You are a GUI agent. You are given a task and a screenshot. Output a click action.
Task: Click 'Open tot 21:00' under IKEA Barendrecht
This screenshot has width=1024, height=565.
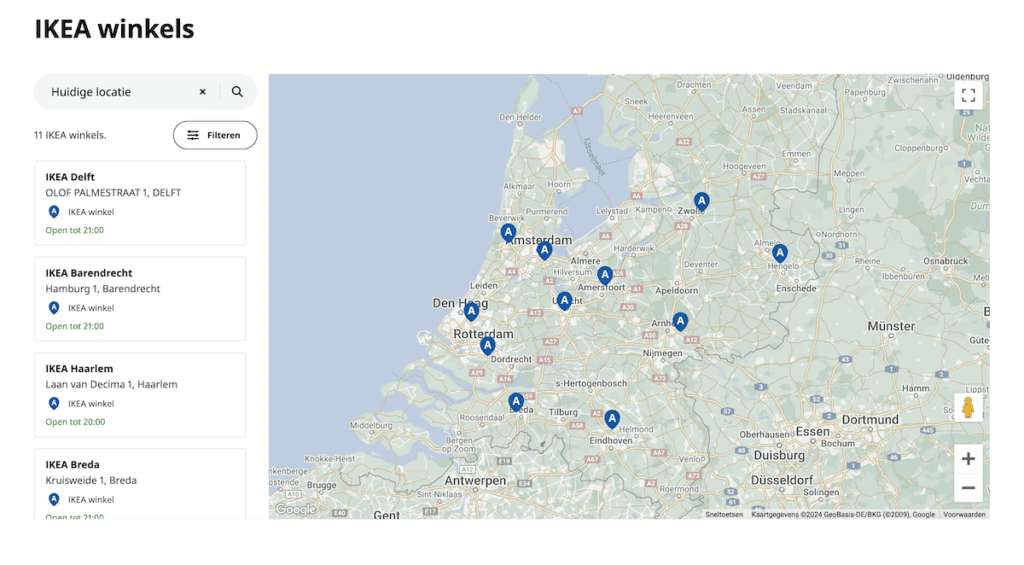pyautogui.click(x=74, y=326)
